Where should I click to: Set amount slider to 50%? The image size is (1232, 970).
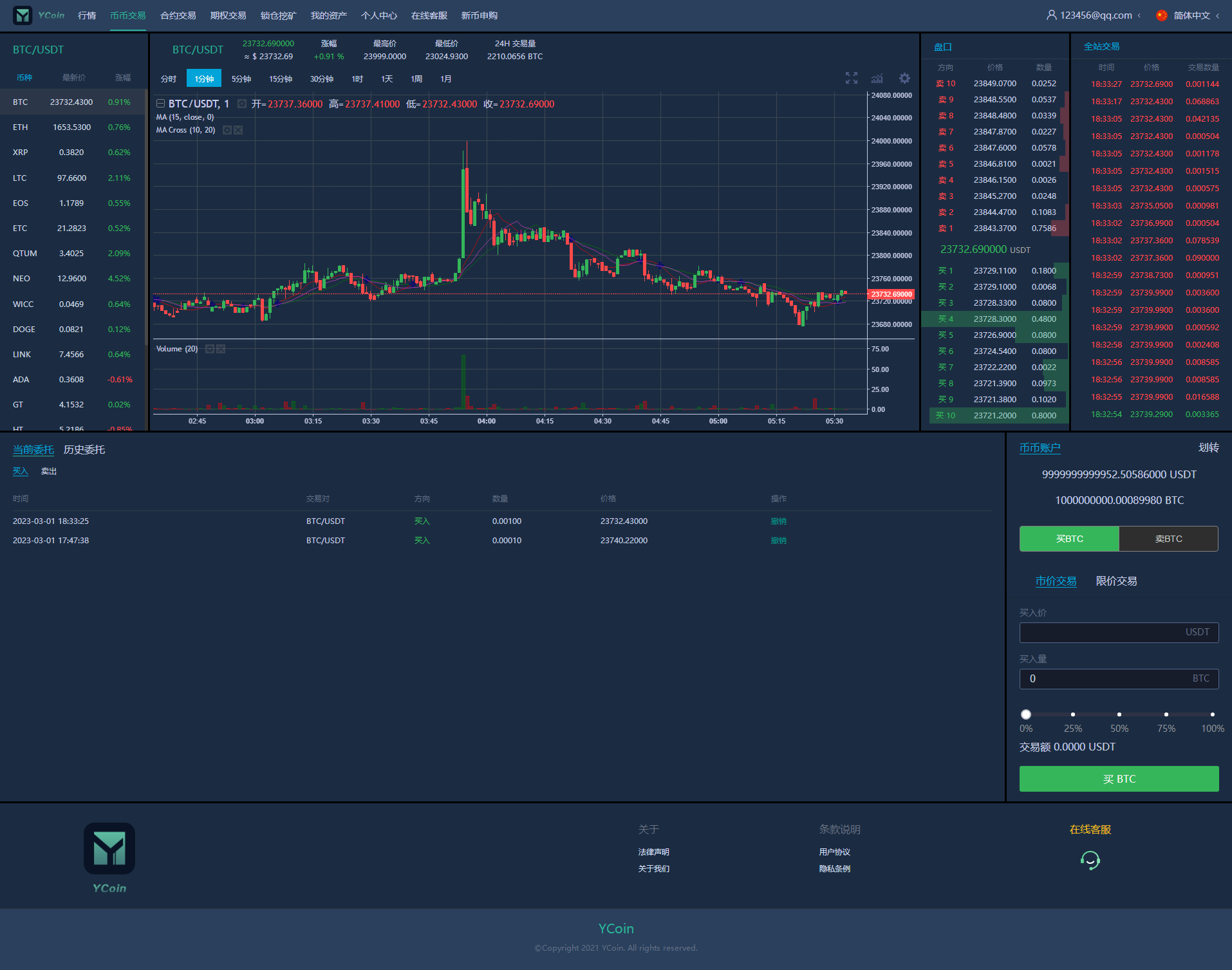(x=1119, y=714)
